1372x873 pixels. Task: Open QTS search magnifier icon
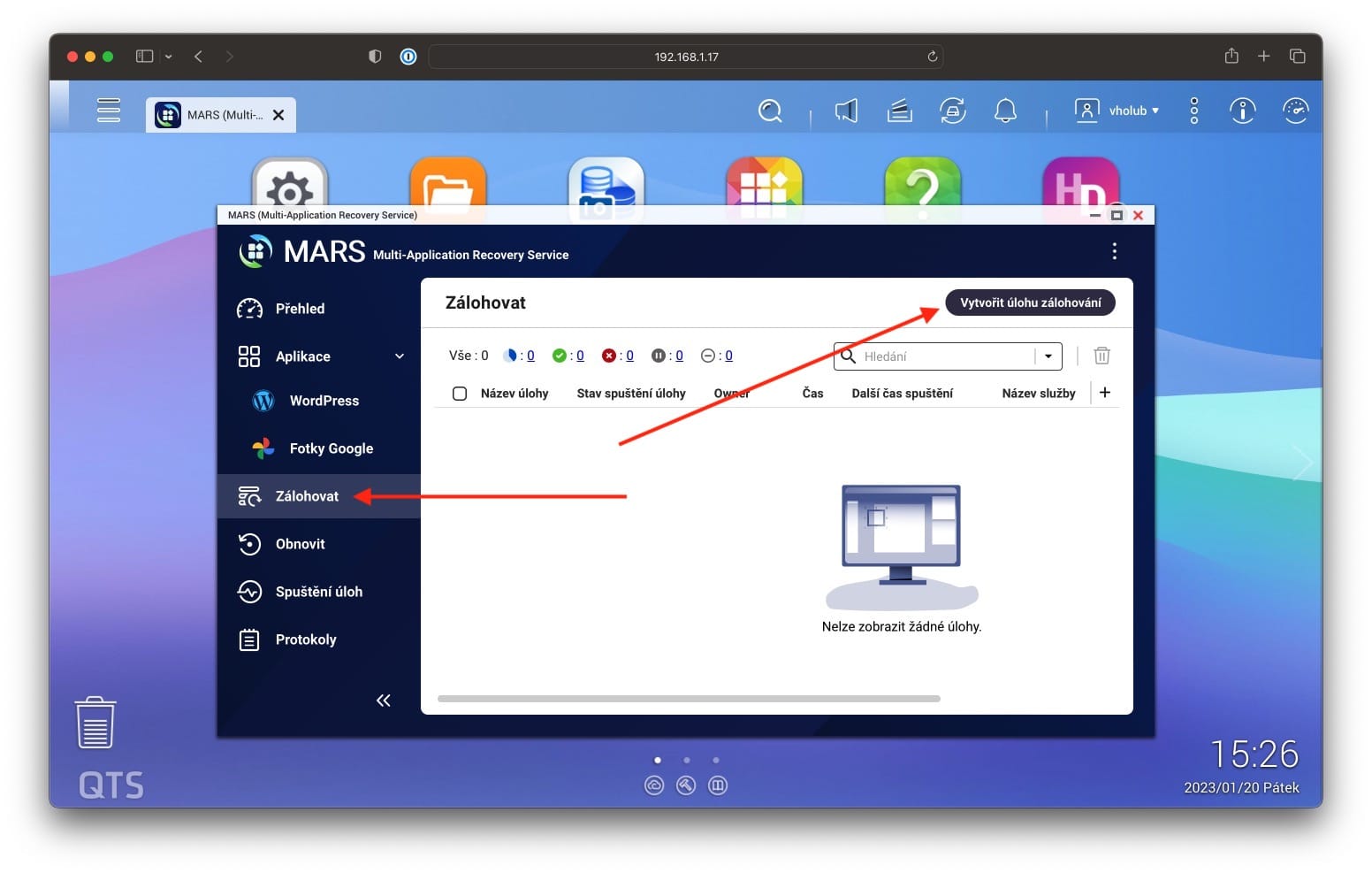pyautogui.click(x=770, y=111)
